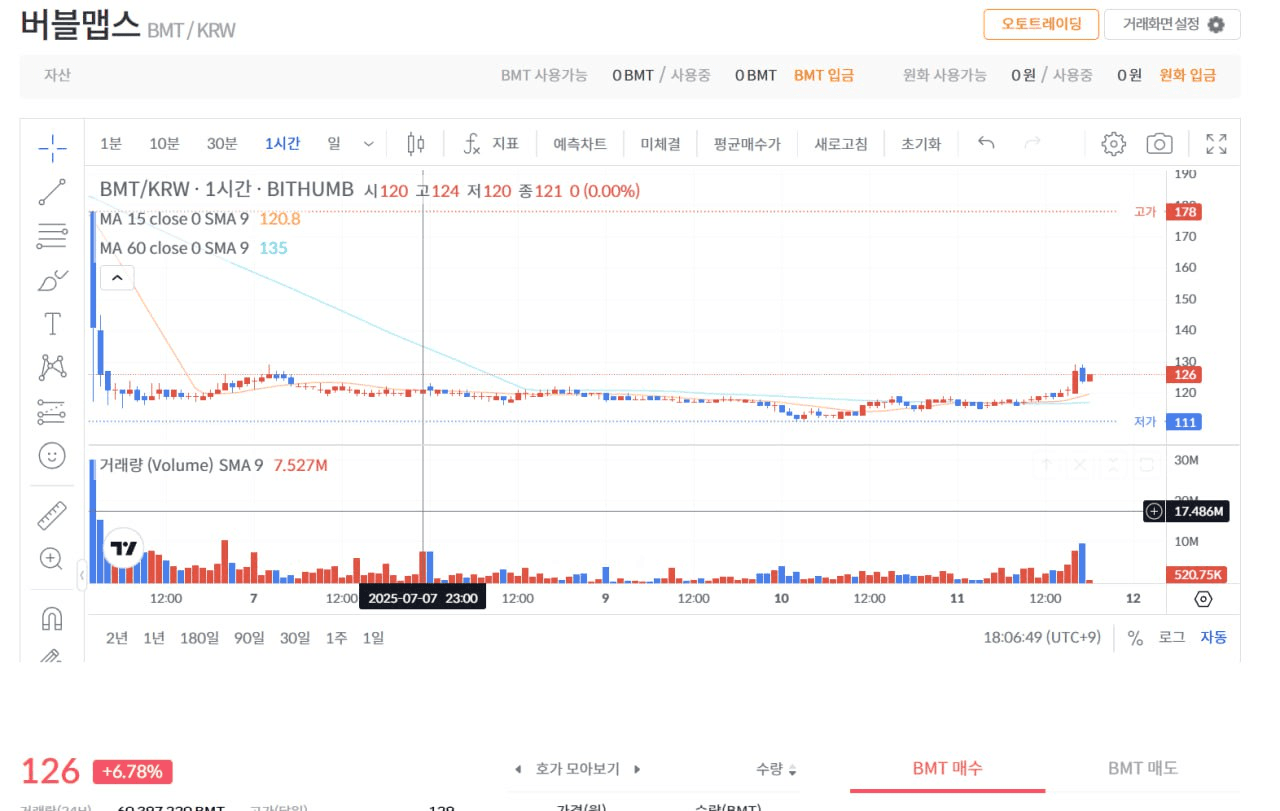Select the brush drawing tool
Screen dimensions: 1280x811
tap(52, 281)
